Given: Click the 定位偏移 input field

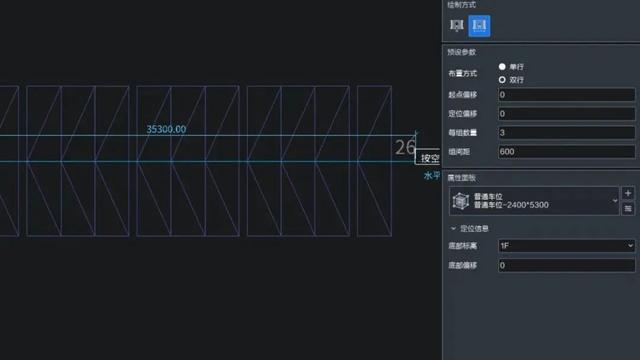Looking at the screenshot, I should [567, 113].
